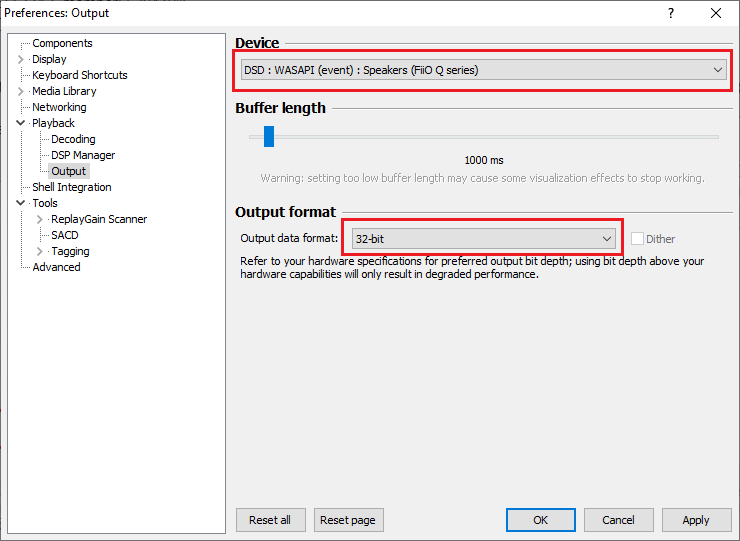Select the DSP Manager page
The height and width of the screenshot is (541, 740).
point(83,155)
